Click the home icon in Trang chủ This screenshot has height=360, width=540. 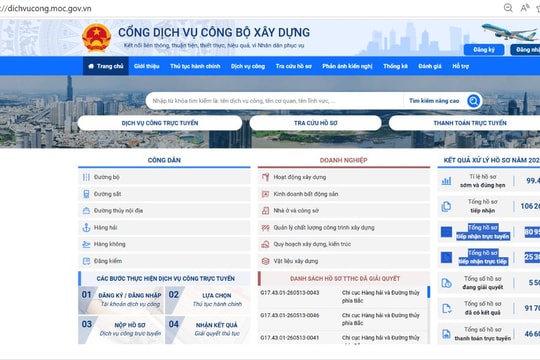[91, 66]
